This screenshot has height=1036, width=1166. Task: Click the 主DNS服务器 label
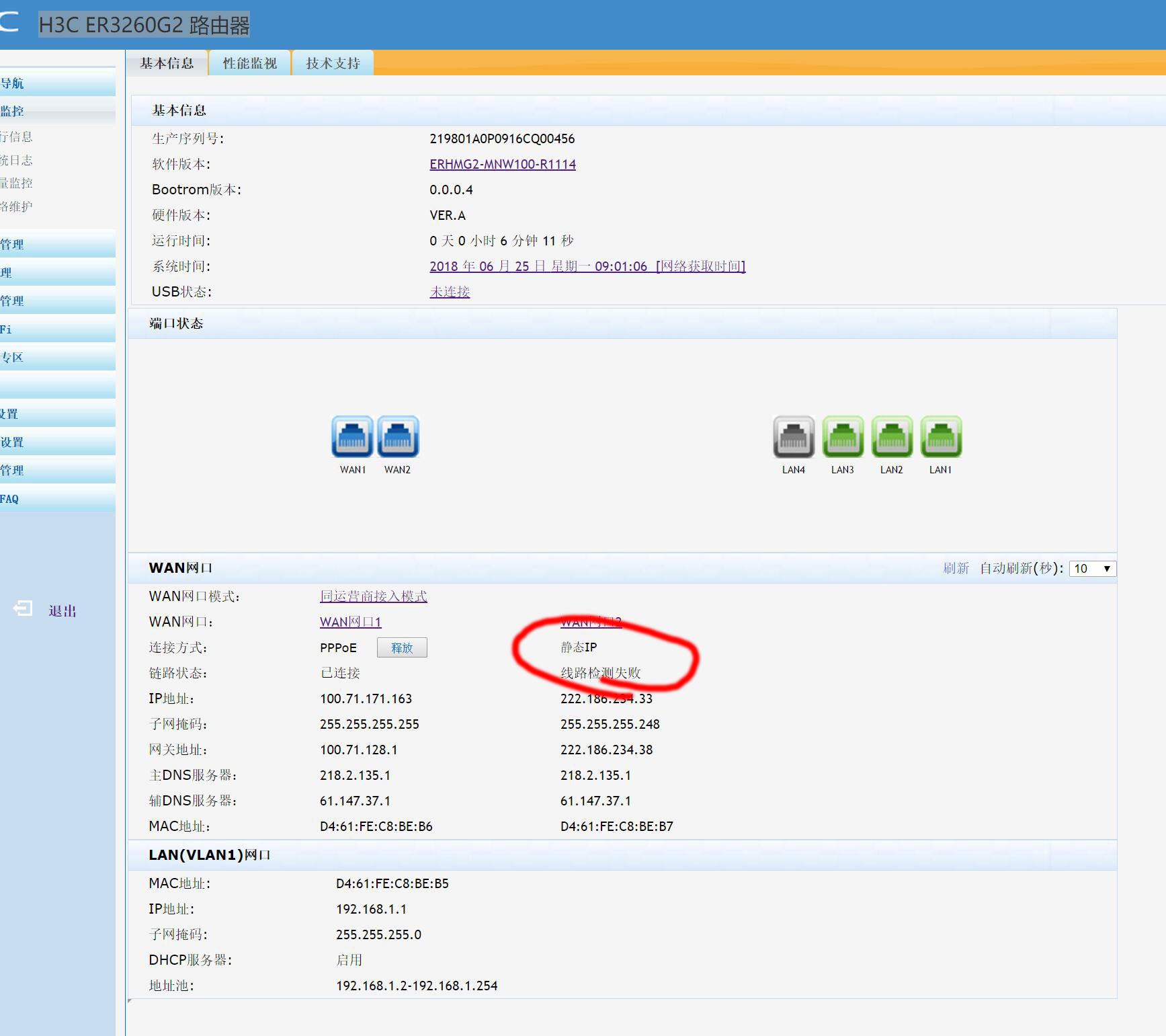pyautogui.click(x=193, y=775)
